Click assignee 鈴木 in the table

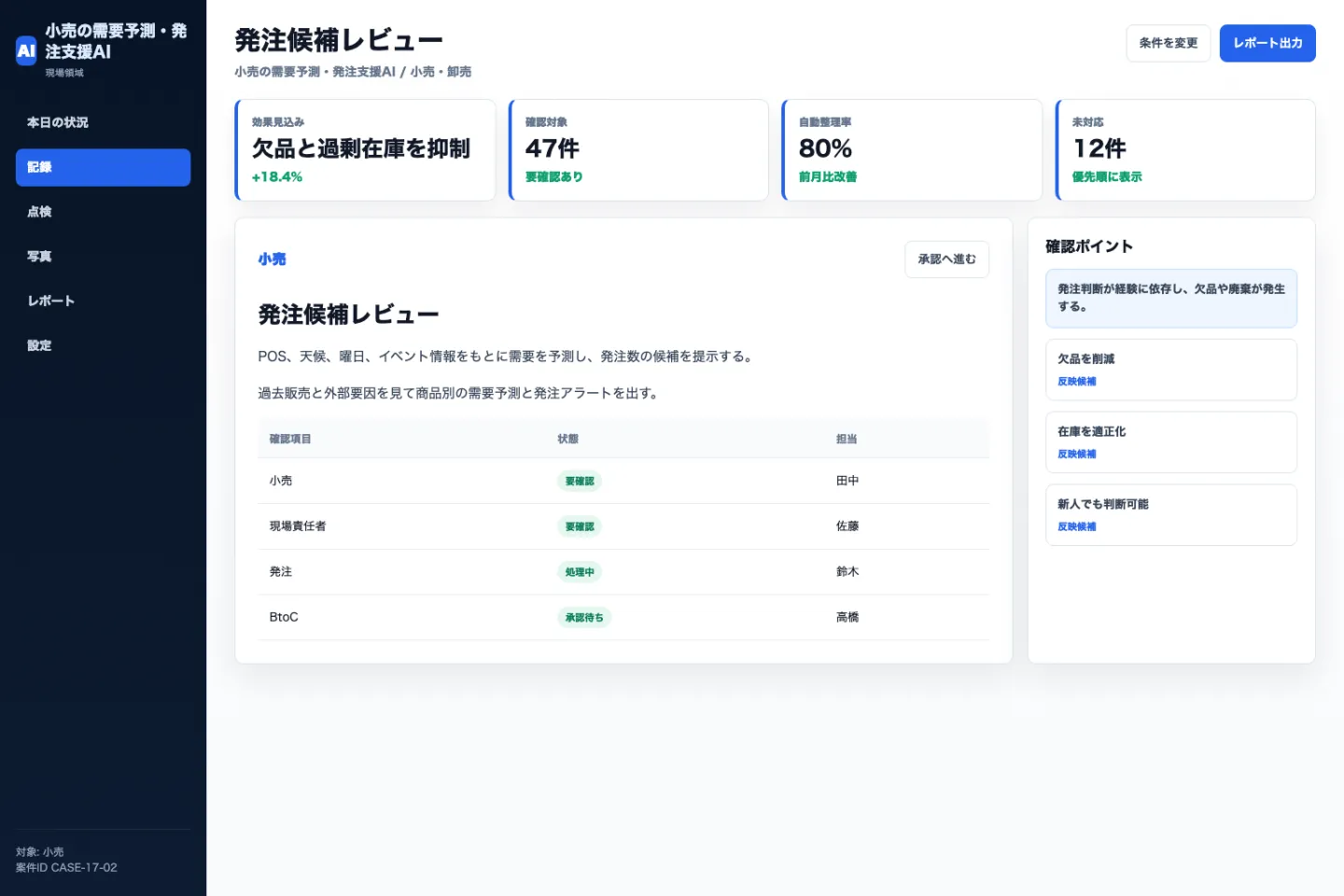[x=847, y=571]
